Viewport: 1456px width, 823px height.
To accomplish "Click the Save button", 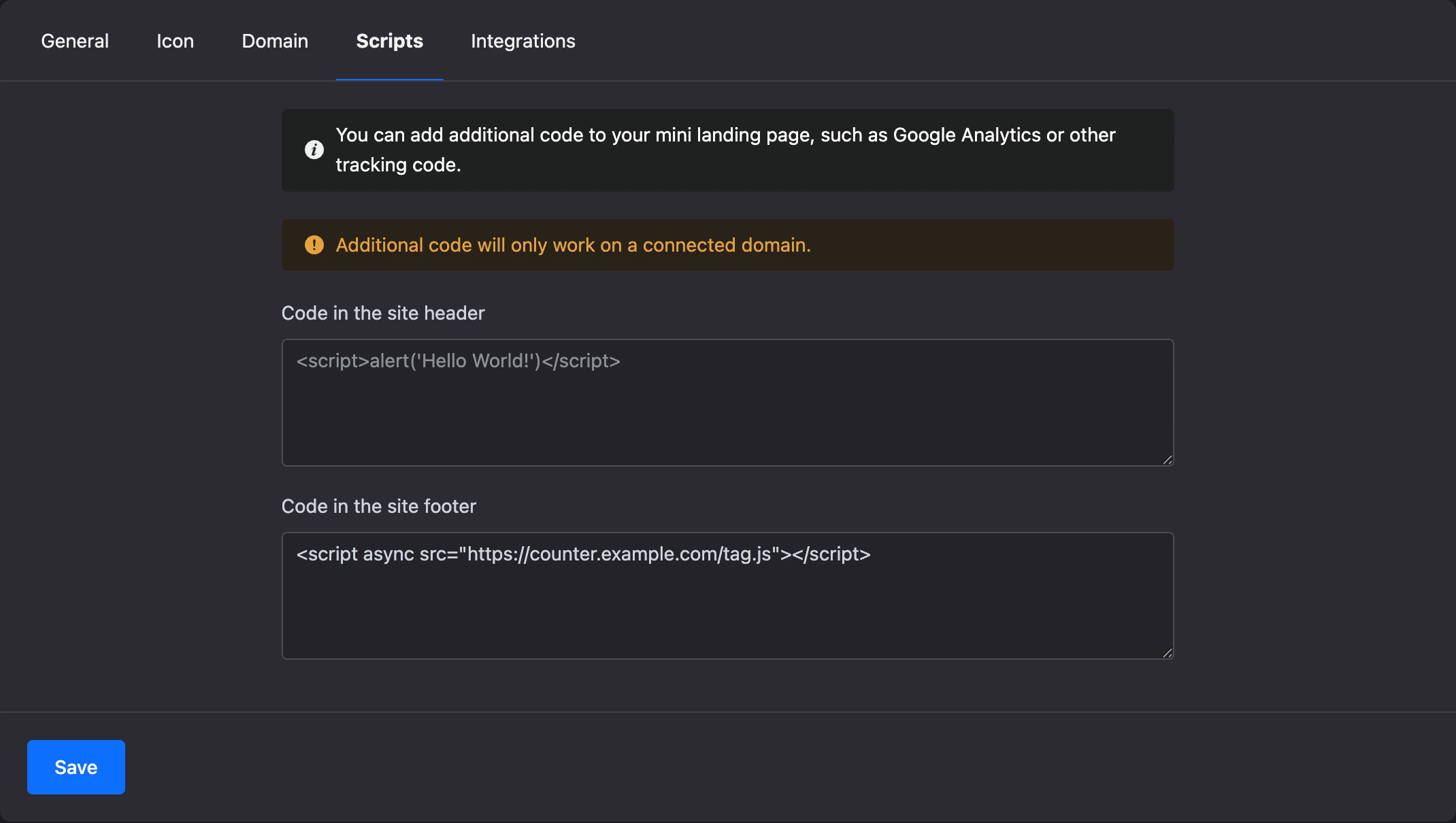I will (x=76, y=767).
